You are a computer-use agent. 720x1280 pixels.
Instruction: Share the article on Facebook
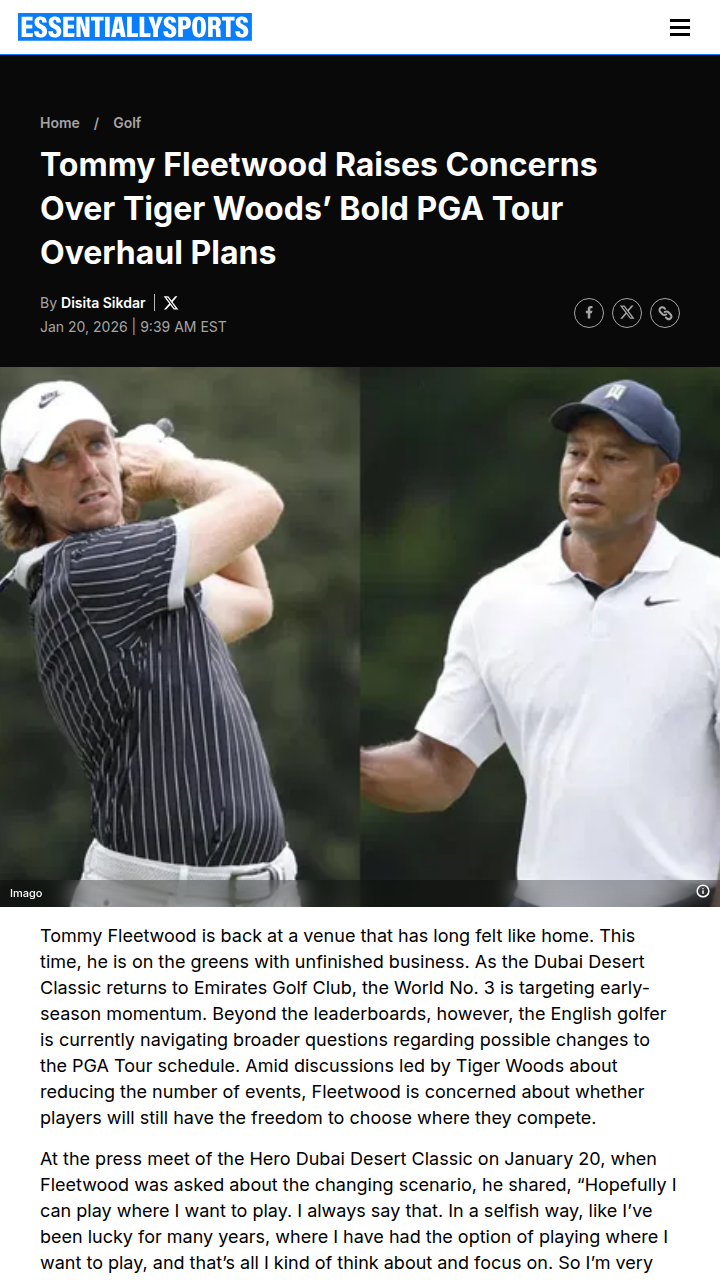pyautogui.click(x=589, y=313)
